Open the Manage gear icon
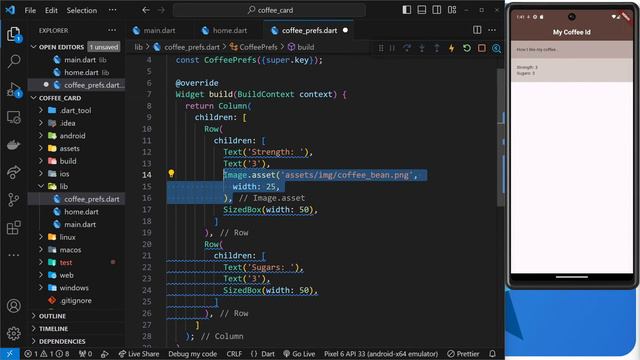Image resolution: width=640 pixels, height=360 pixels. coord(14,333)
